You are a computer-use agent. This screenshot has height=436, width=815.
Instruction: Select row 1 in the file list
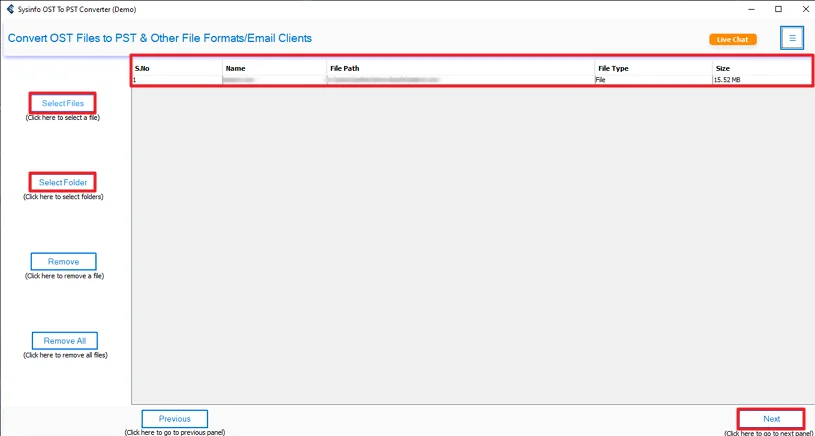pos(176,79)
